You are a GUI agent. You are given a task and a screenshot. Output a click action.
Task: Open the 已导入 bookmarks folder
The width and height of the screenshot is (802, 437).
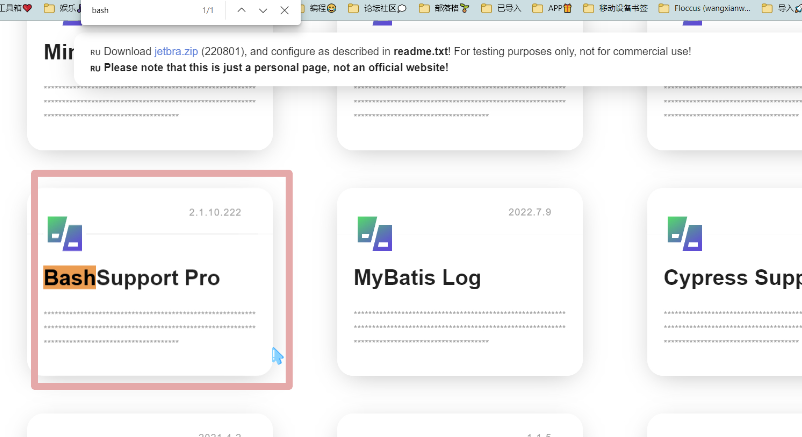(501, 8)
